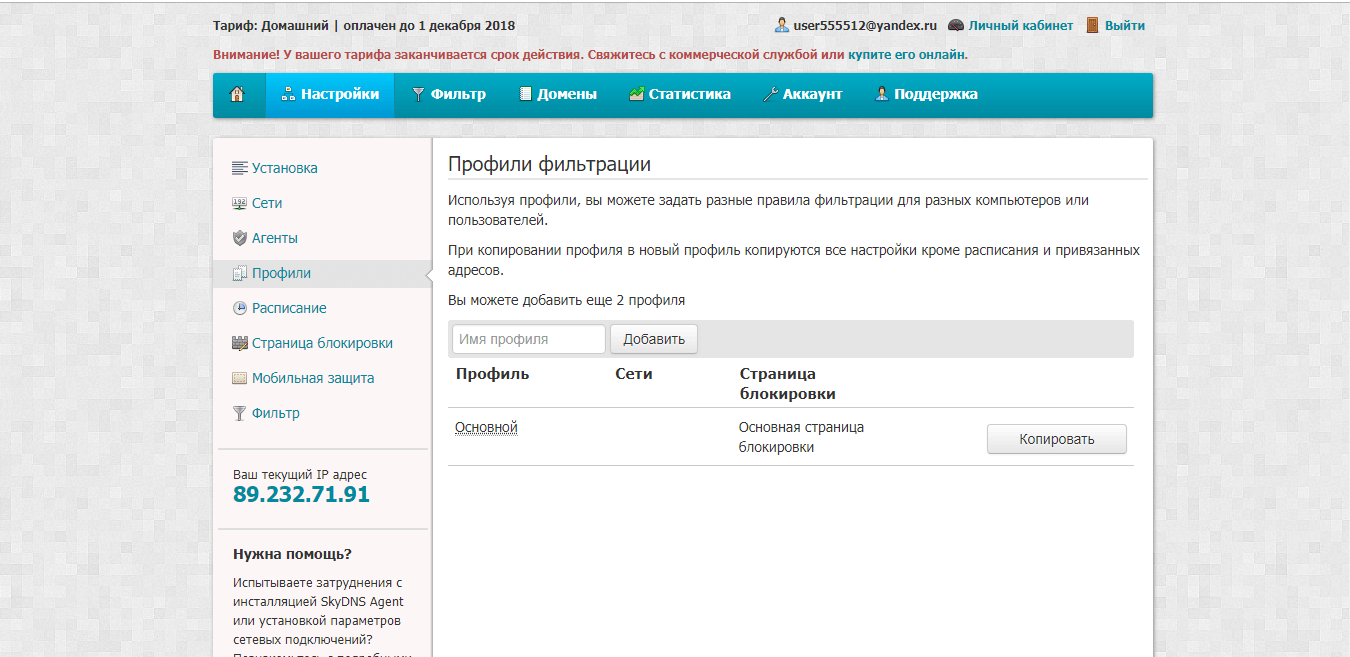Click the door icon next to Выйти

[1092, 26]
